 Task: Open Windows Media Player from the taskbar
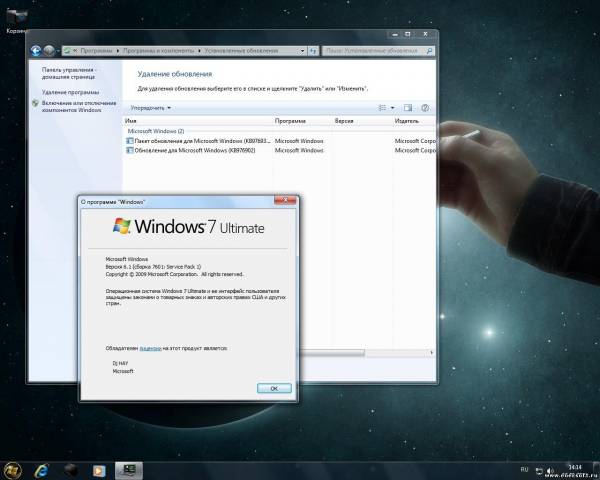click(99, 470)
